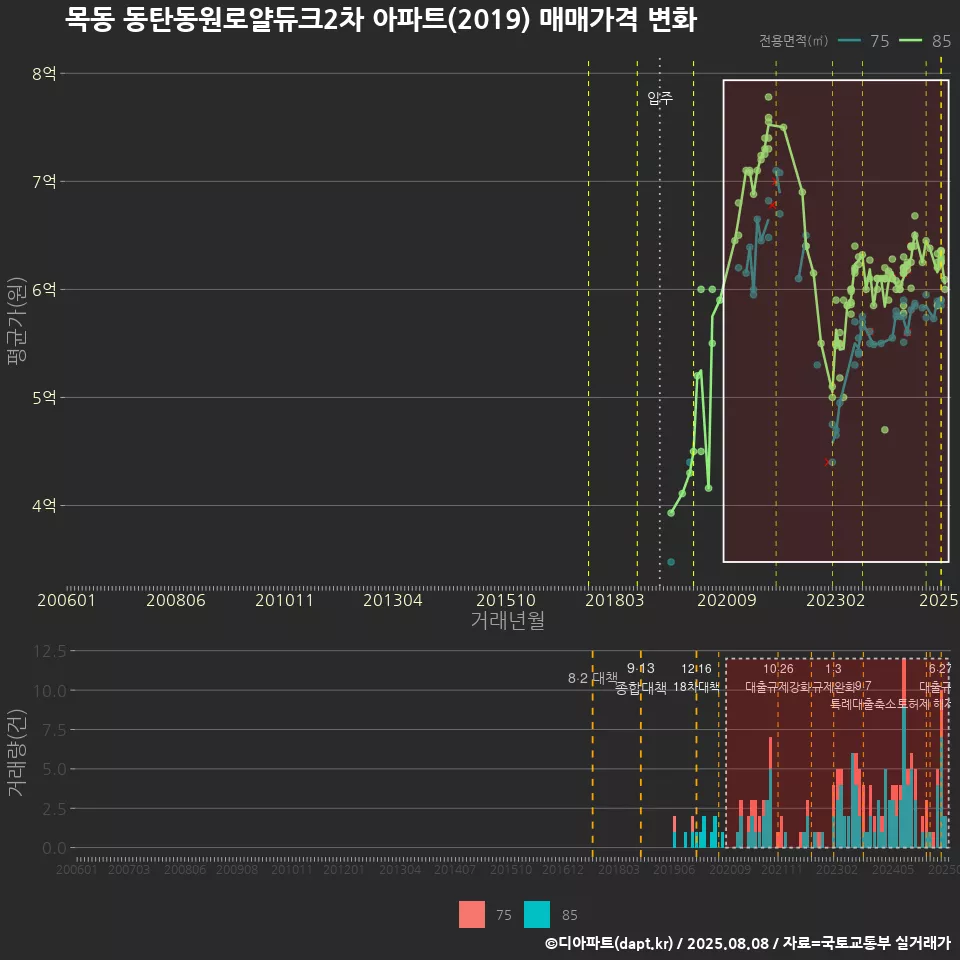Click 202111 on the volume chart axis
The height and width of the screenshot is (960, 960).
(x=781, y=869)
